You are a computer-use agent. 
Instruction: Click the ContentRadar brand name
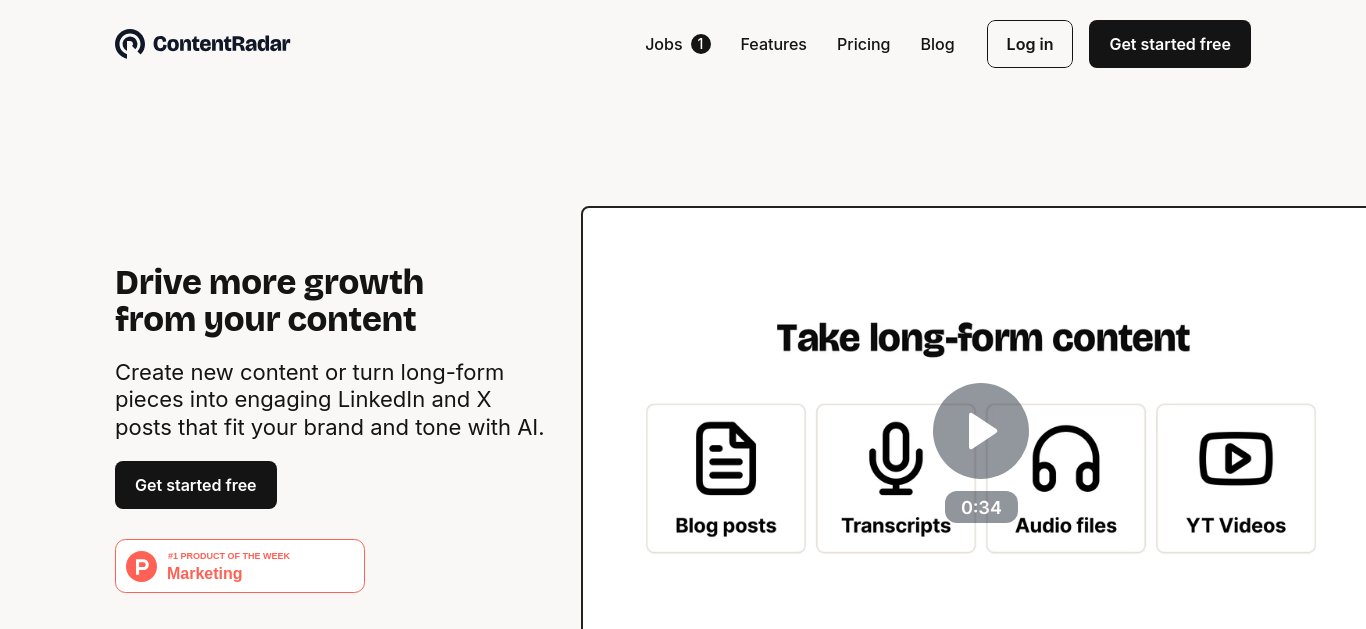(x=221, y=44)
